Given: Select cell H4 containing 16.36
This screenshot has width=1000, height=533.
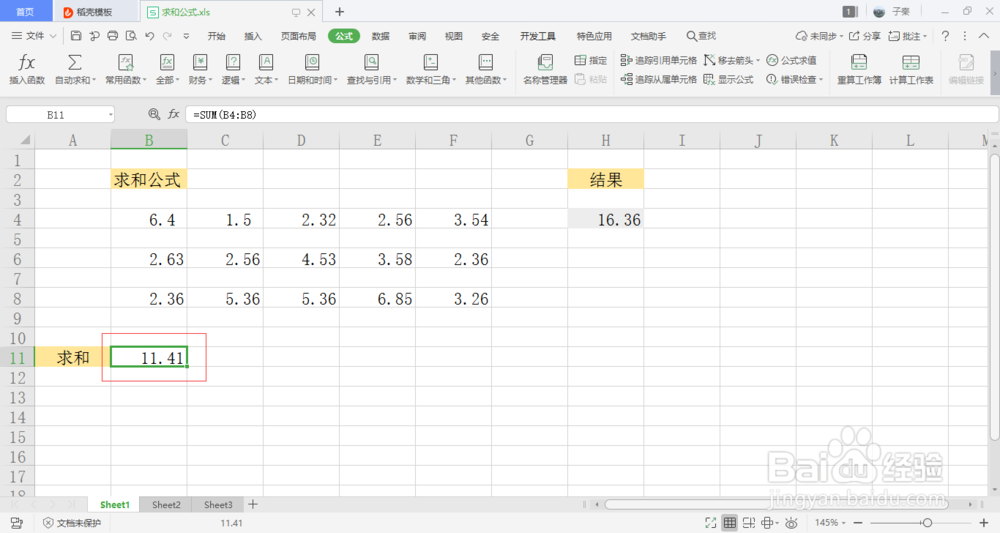Looking at the screenshot, I should [x=605, y=219].
